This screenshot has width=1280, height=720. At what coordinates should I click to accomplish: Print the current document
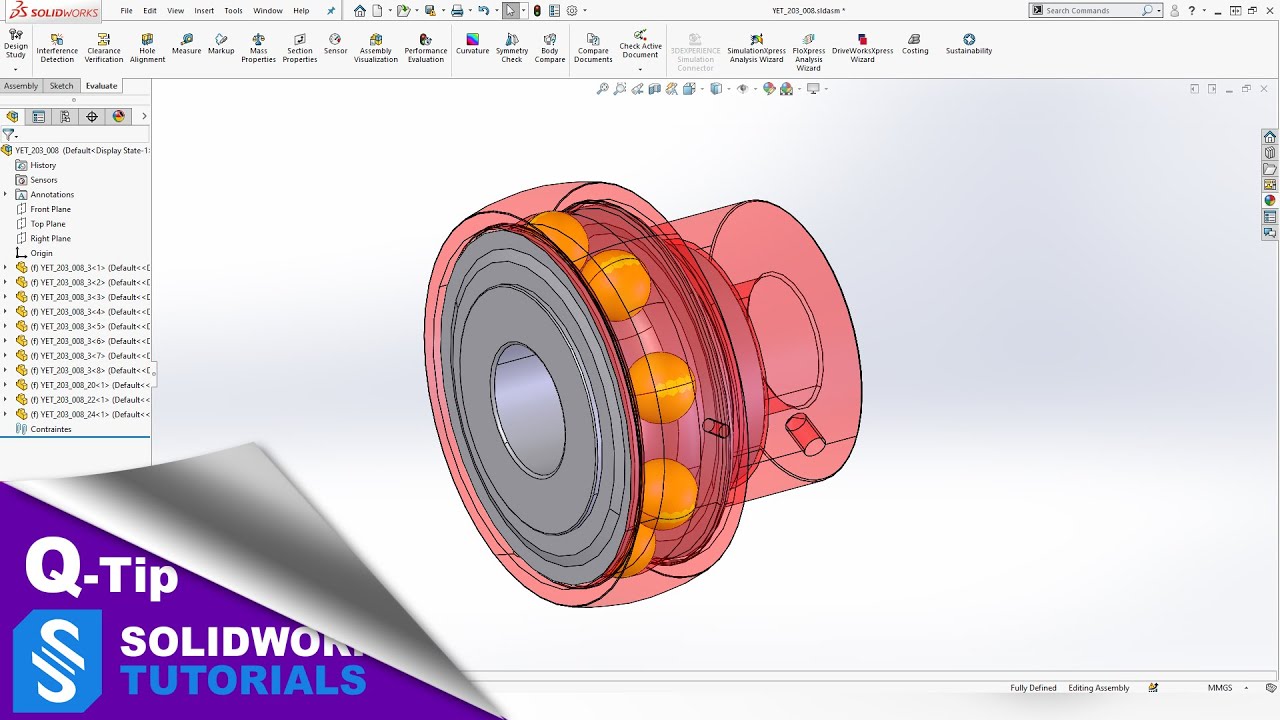tap(457, 11)
